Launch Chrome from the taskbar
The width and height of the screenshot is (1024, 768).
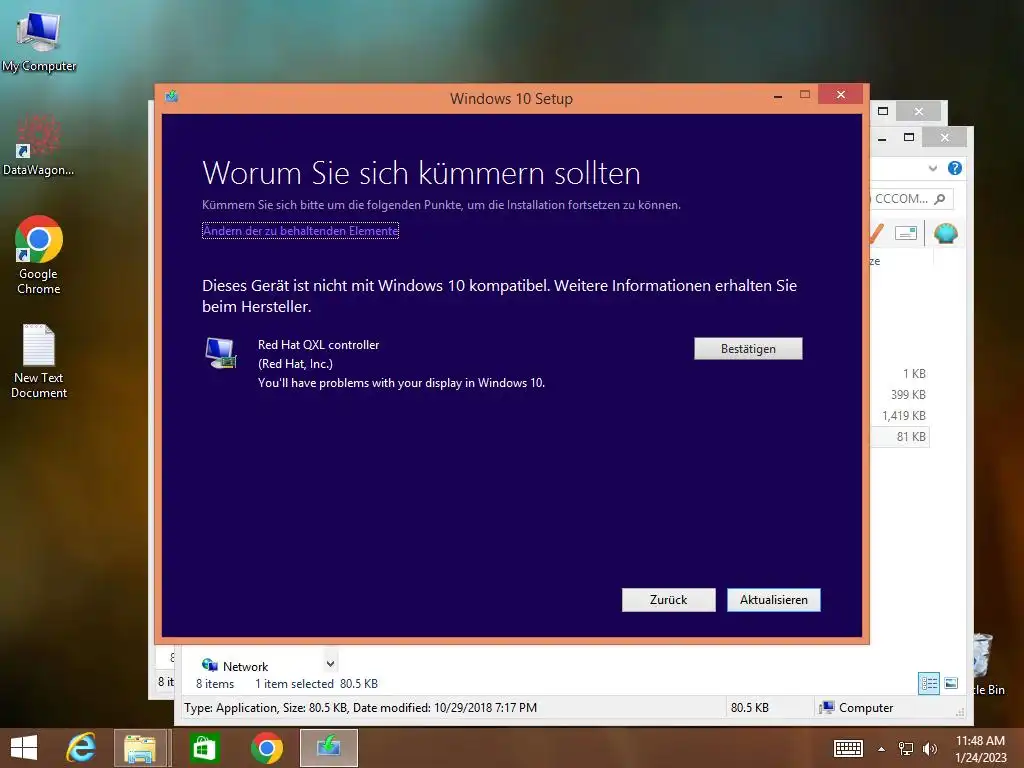[x=266, y=748]
